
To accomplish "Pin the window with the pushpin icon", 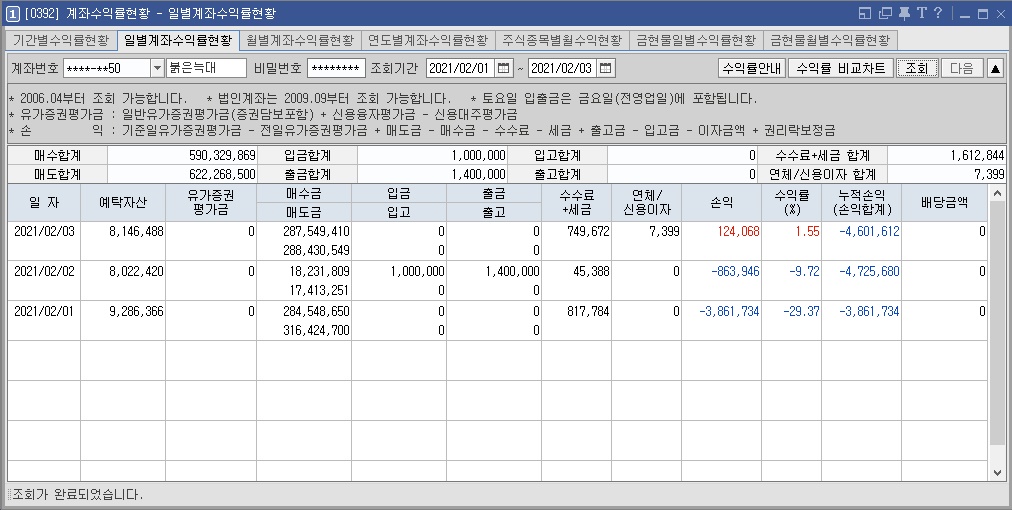I will pyautogui.click(x=904, y=13).
